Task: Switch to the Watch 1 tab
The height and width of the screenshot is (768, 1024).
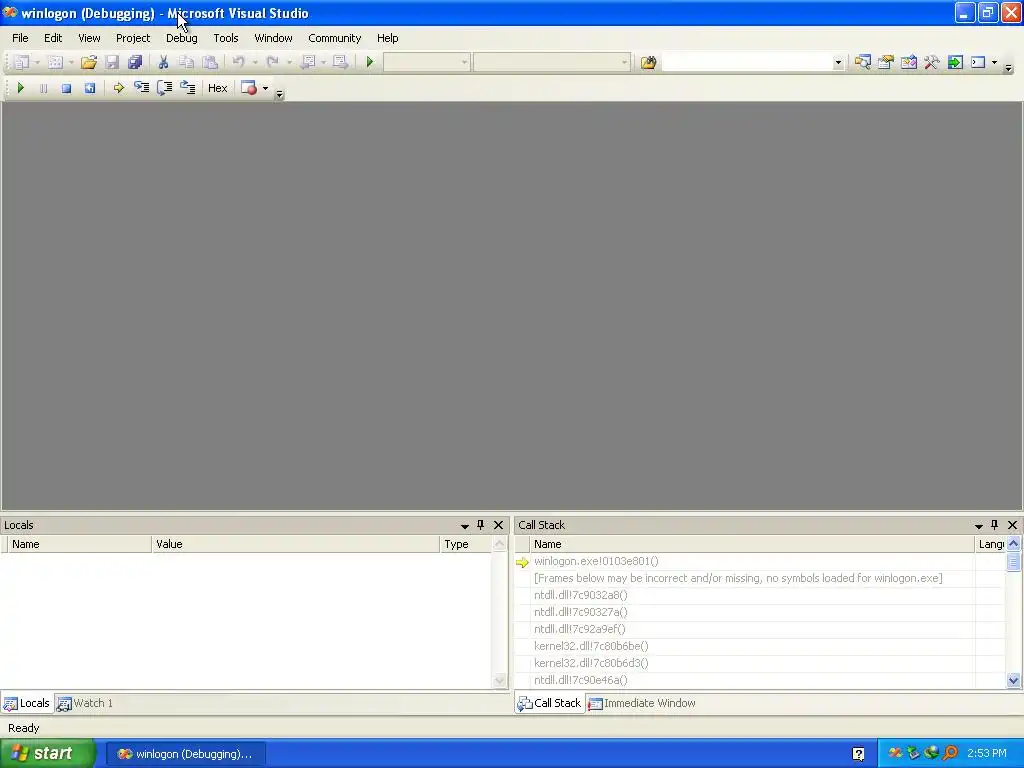Action: tap(86, 703)
